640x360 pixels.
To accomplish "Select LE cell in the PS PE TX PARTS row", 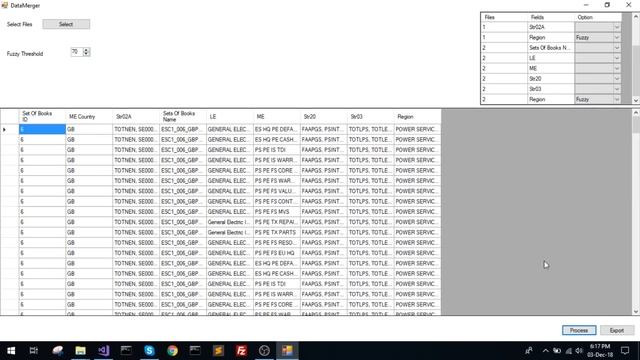I will pyautogui.click(x=230, y=232).
